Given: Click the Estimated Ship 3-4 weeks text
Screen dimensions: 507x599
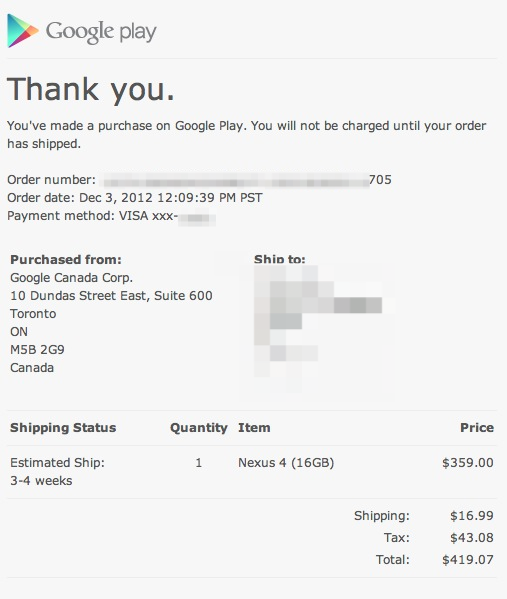Looking at the screenshot, I should coord(57,472).
